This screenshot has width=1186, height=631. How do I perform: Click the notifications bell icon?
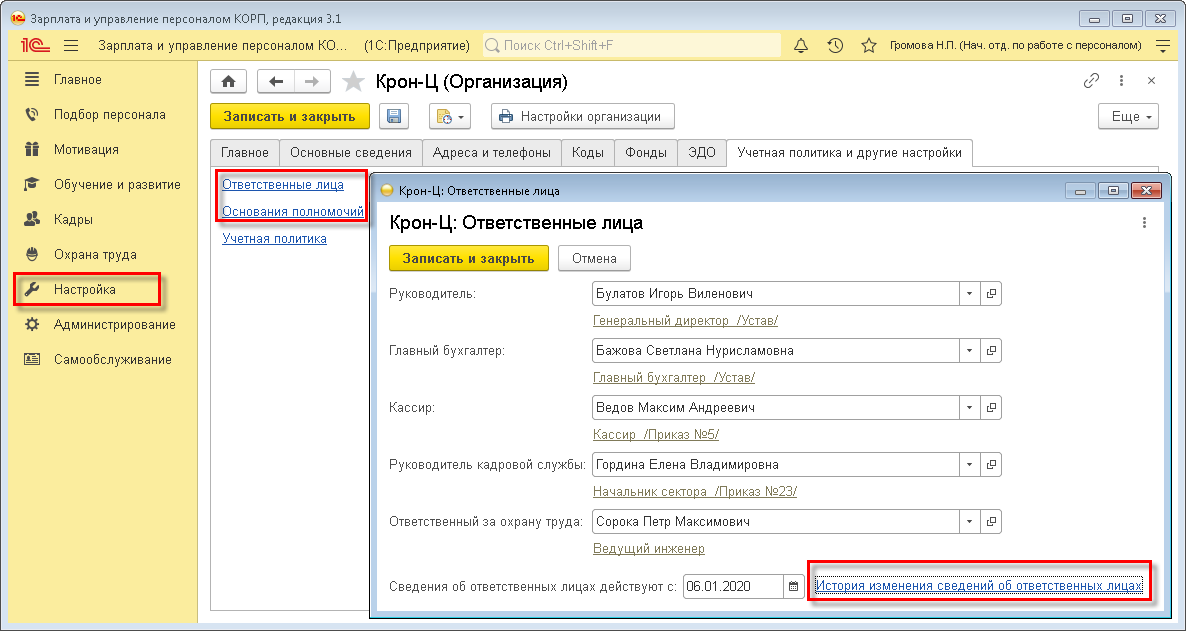point(800,46)
